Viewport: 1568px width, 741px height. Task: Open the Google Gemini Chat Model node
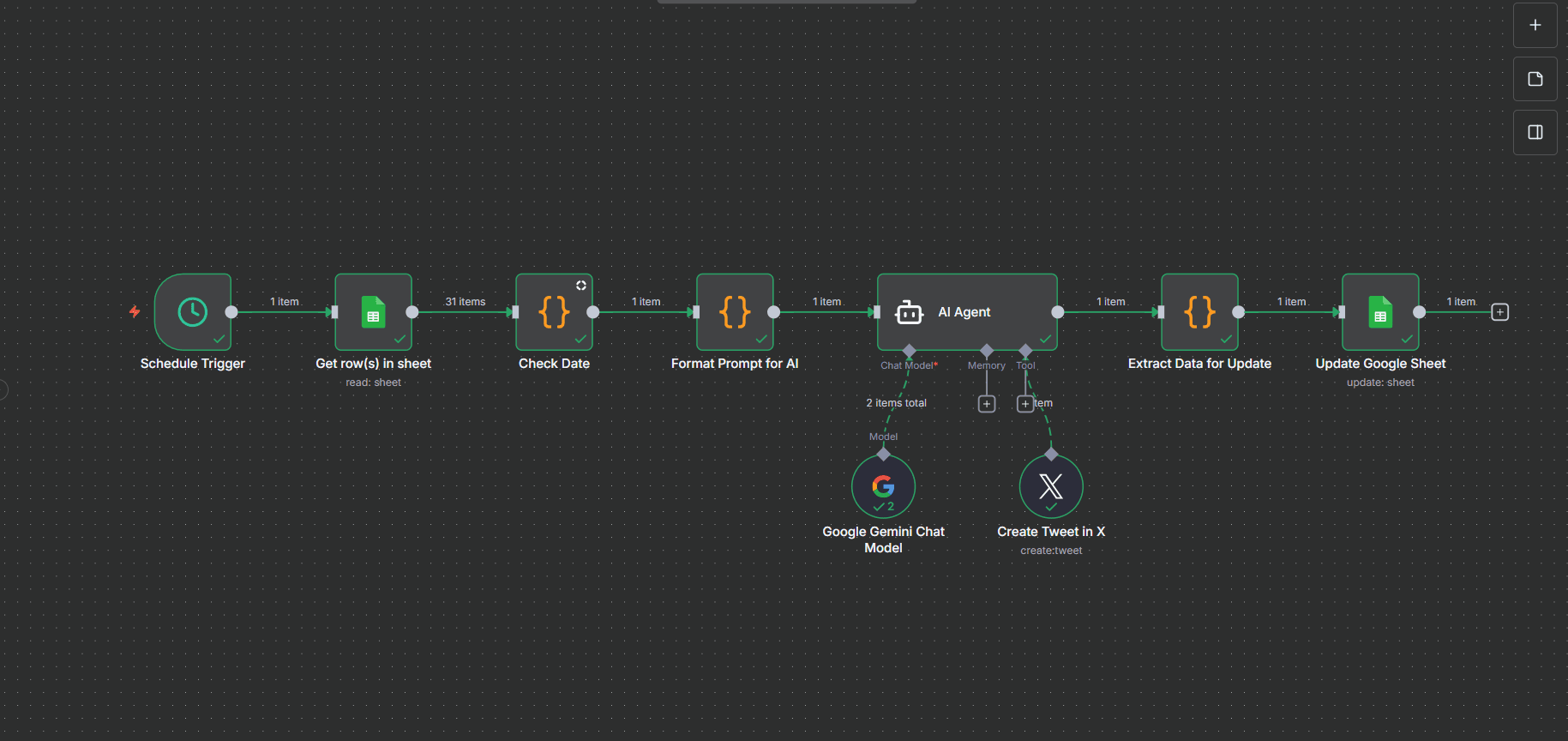(883, 486)
